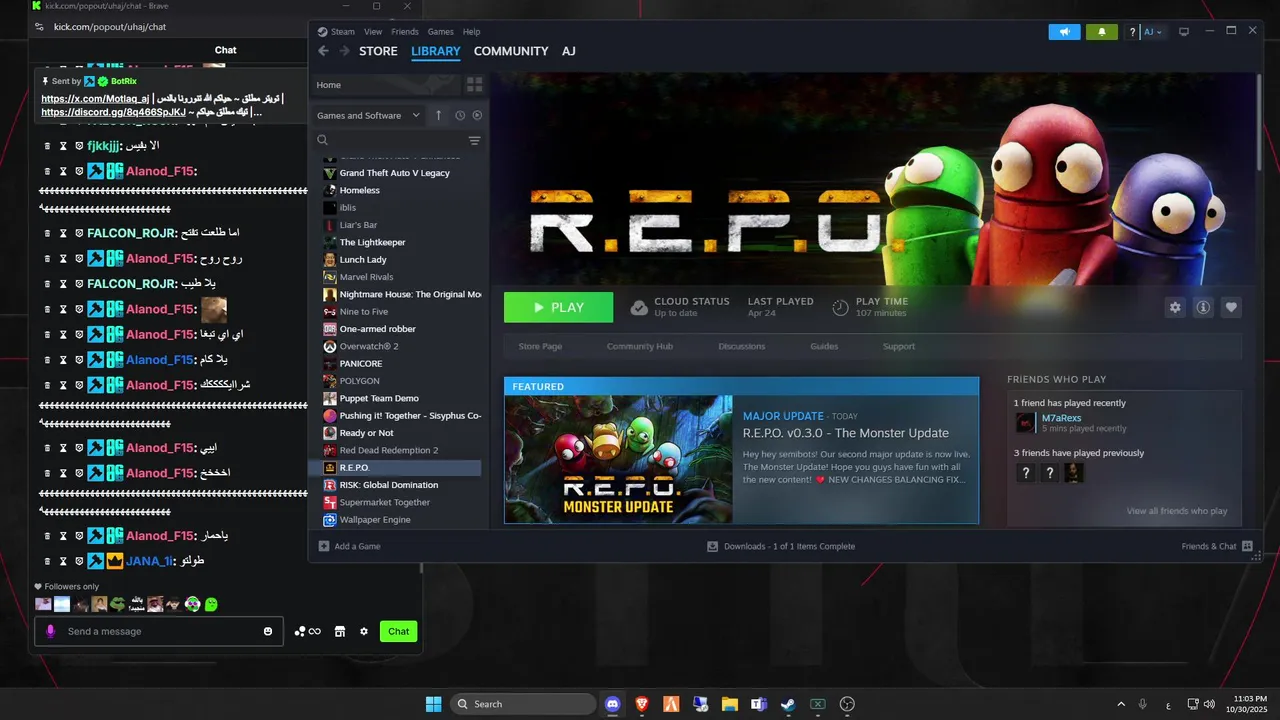The width and height of the screenshot is (1280, 720).
Task: Show hidden system tray icons chevron
Action: pos(1120,704)
